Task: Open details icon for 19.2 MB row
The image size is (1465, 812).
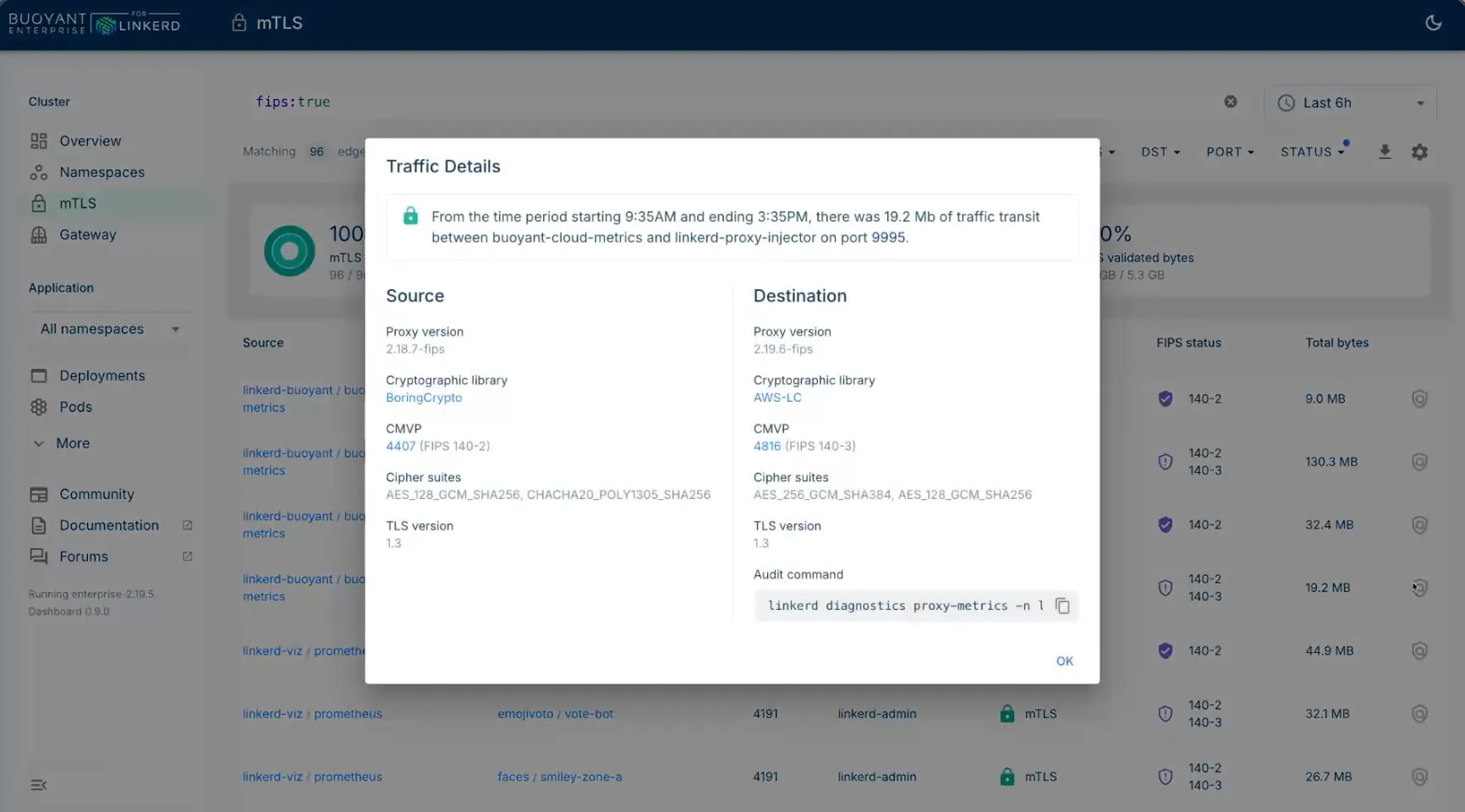Action: pyautogui.click(x=1419, y=588)
